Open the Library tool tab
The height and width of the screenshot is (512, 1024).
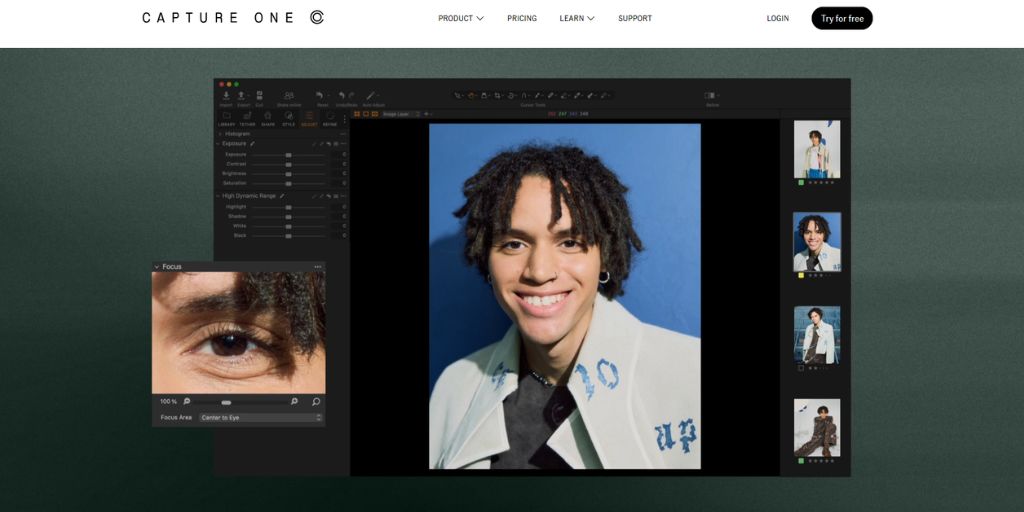pos(227,118)
